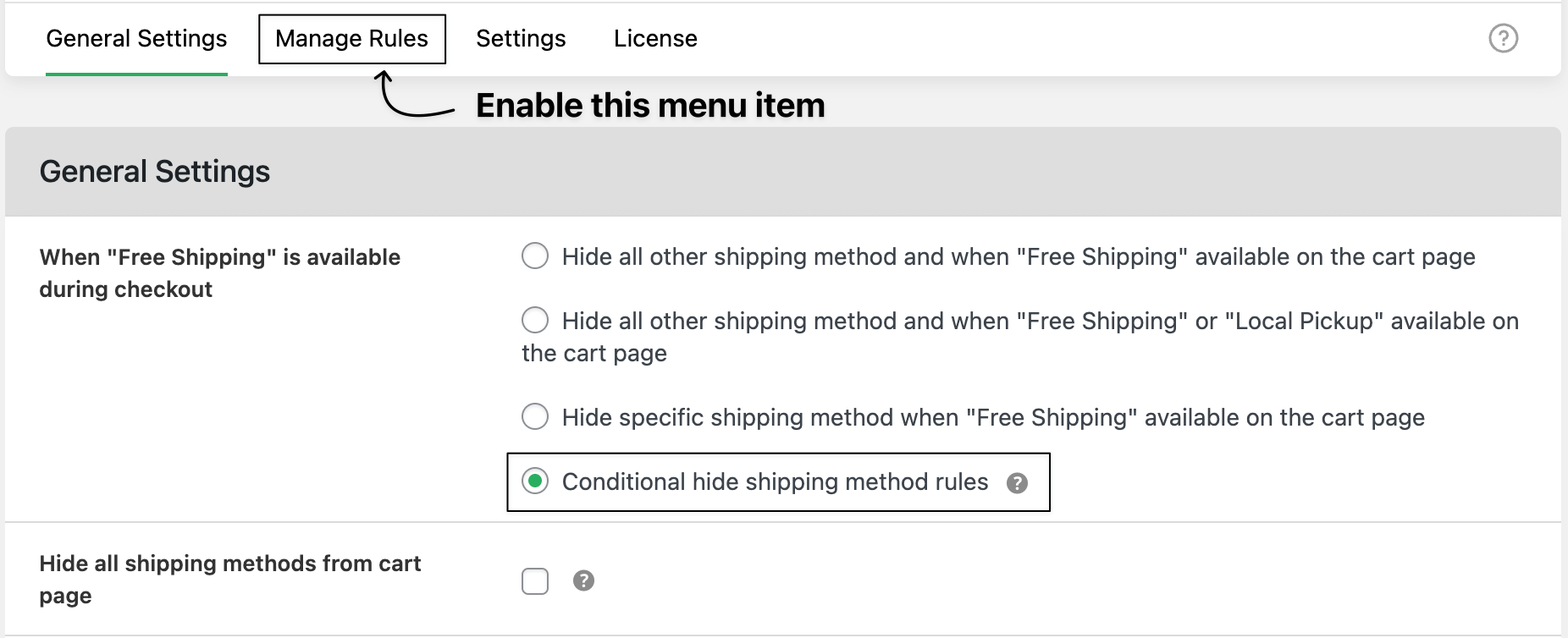The height and width of the screenshot is (638, 1568).
Task: Select hide Free Shipping or Local Pickup option
Action: pos(534,320)
